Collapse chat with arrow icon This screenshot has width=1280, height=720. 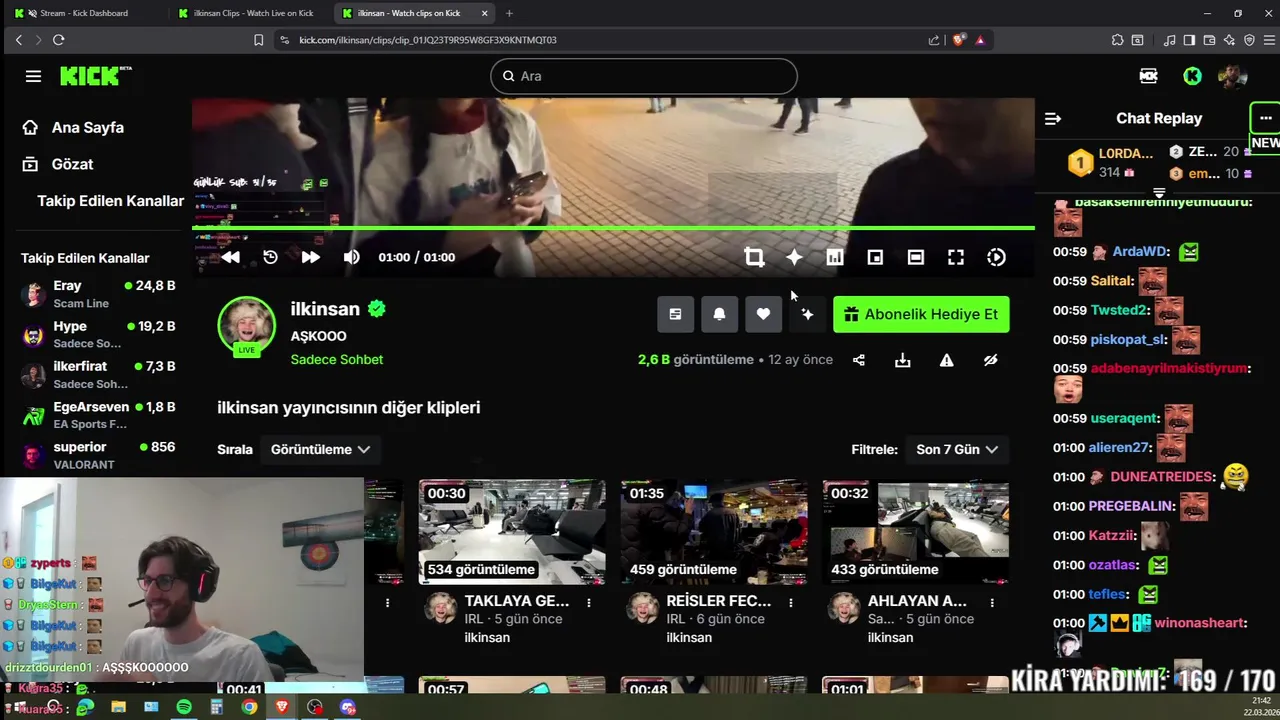point(1052,118)
